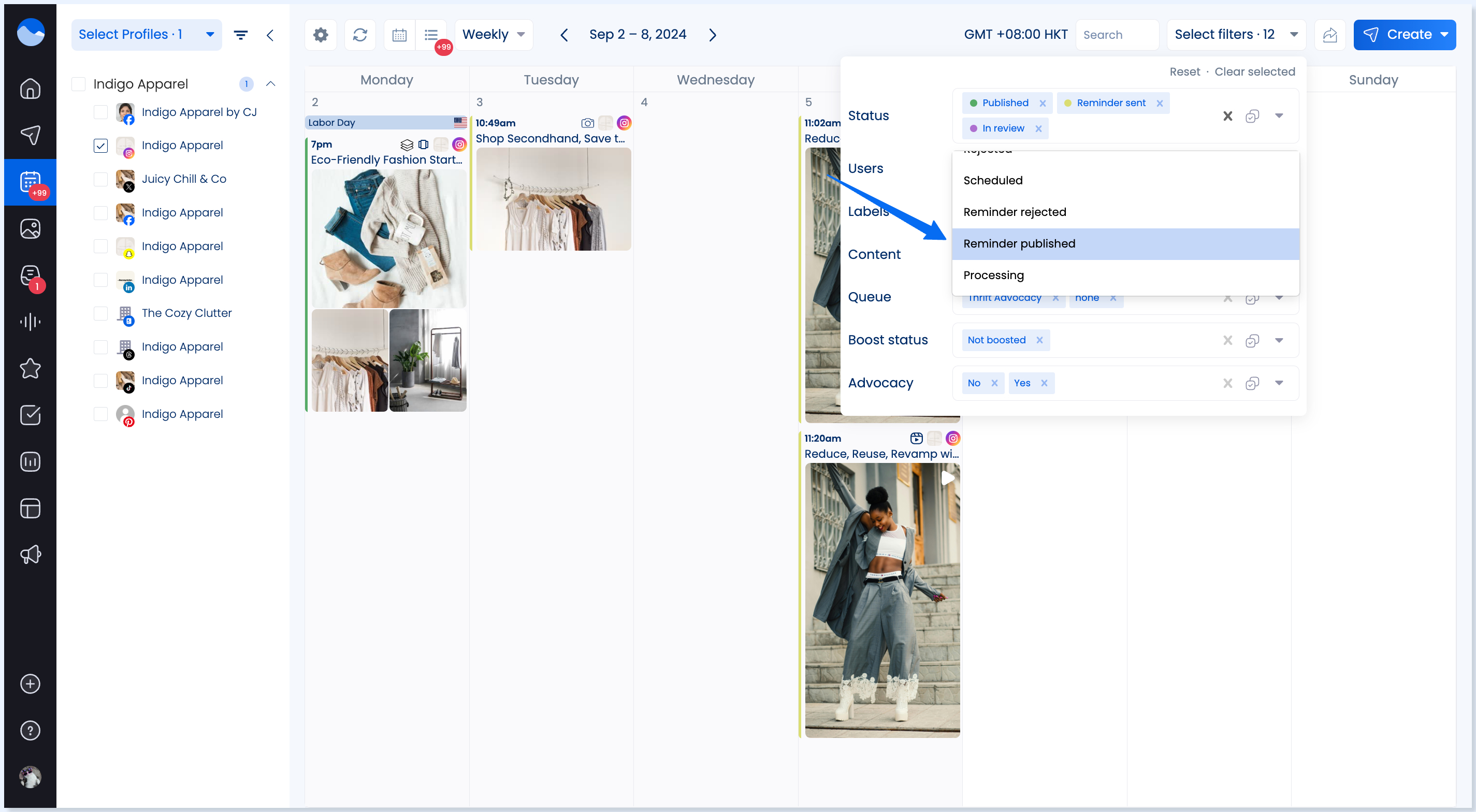Screen dimensions: 1476x812
Task: Go to previous week arrow
Action: [564, 35]
